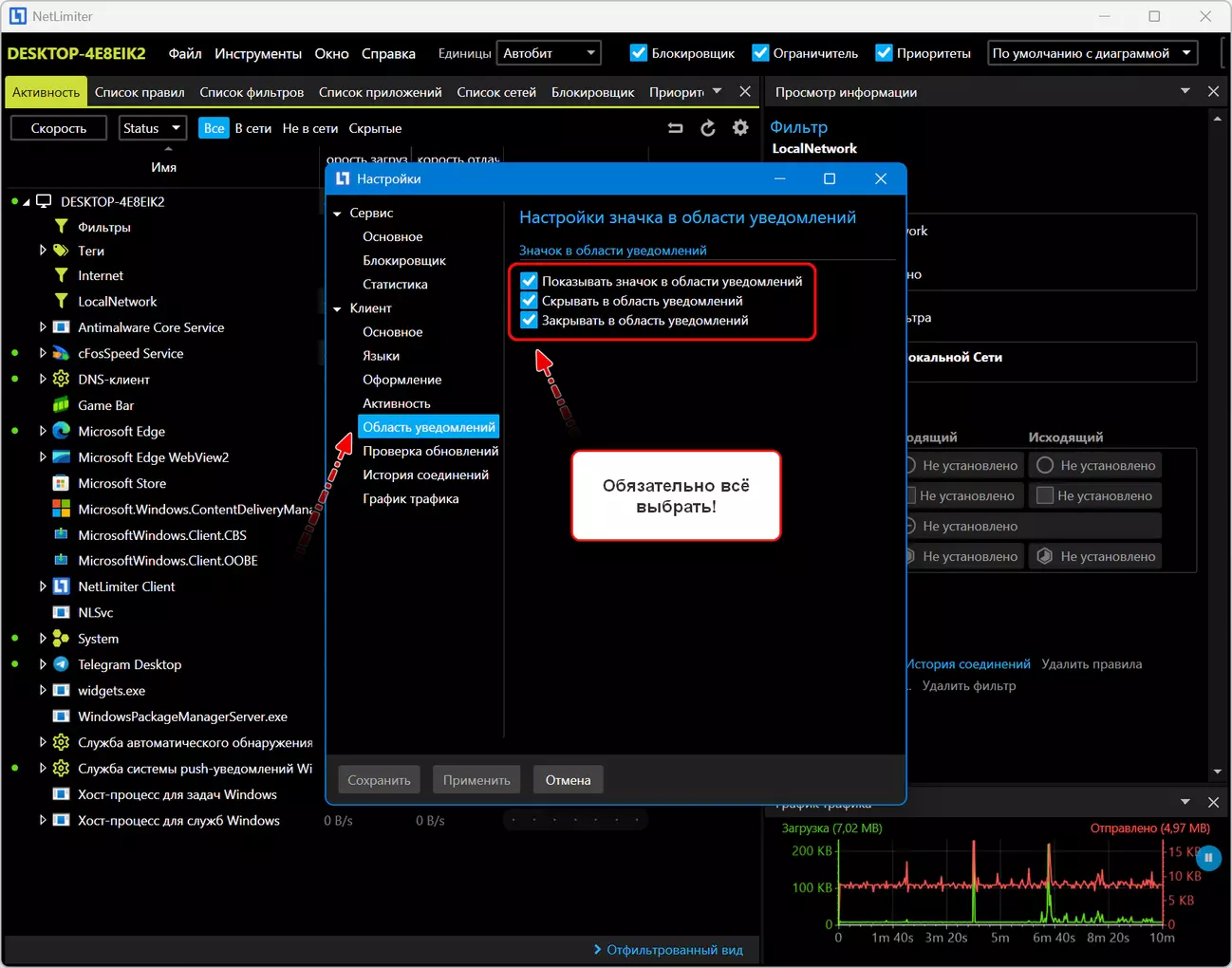Click the NetLimiter Client app icon
The image size is (1232, 968).
[x=62, y=586]
